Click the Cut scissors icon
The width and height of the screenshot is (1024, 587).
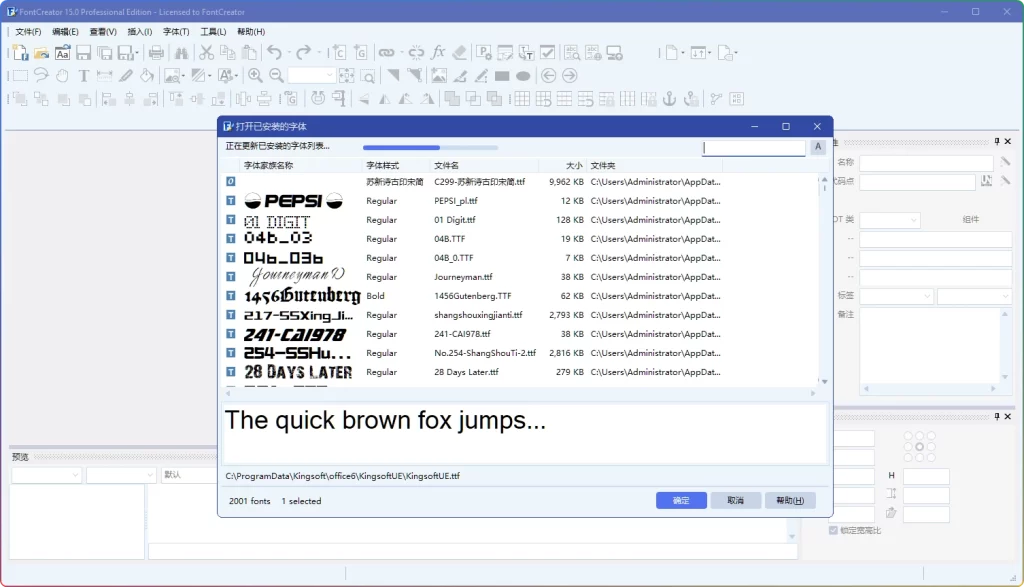click(x=207, y=52)
